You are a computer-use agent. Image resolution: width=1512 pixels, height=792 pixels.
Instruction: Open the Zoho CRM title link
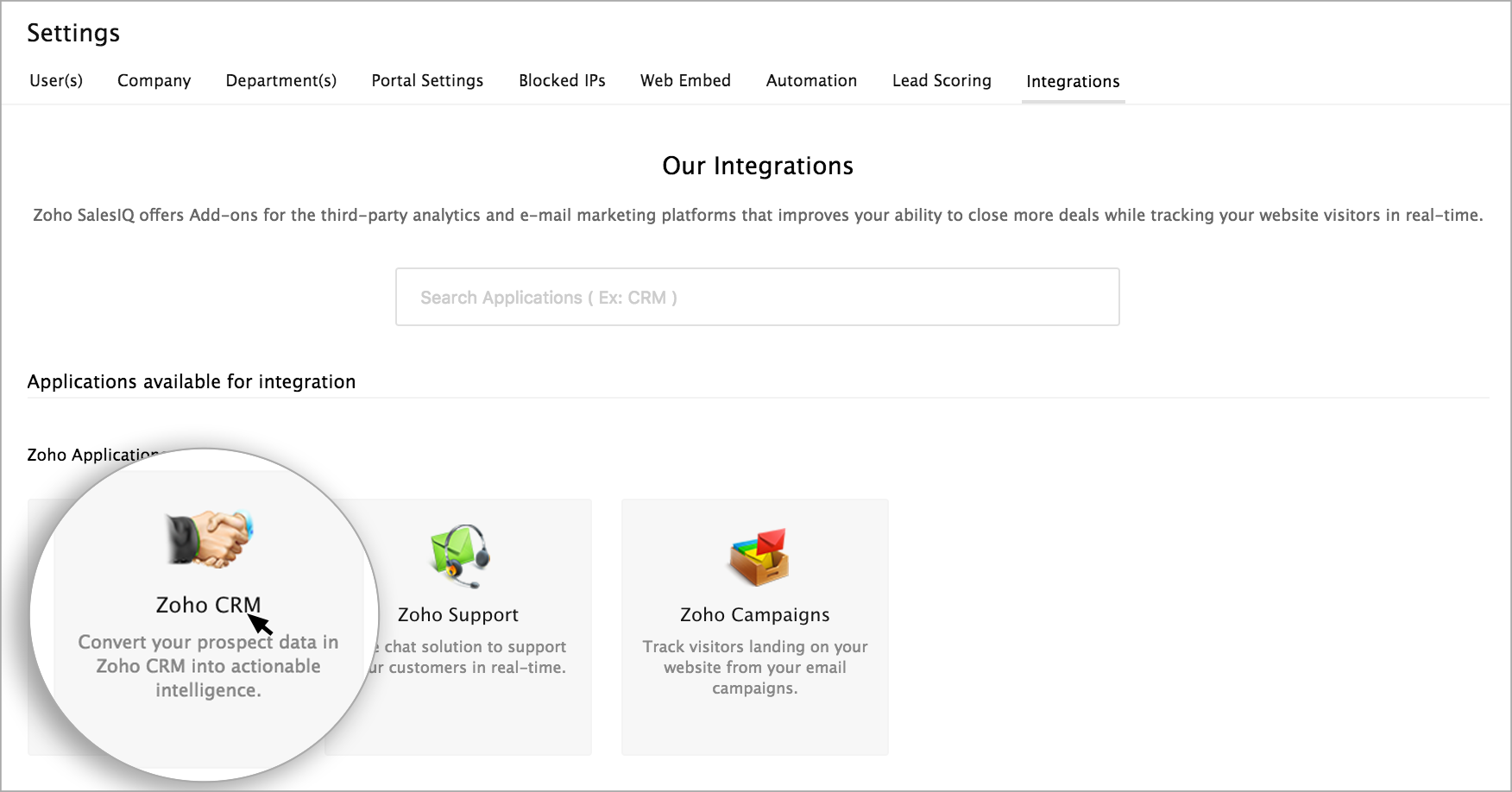[208, 605]
